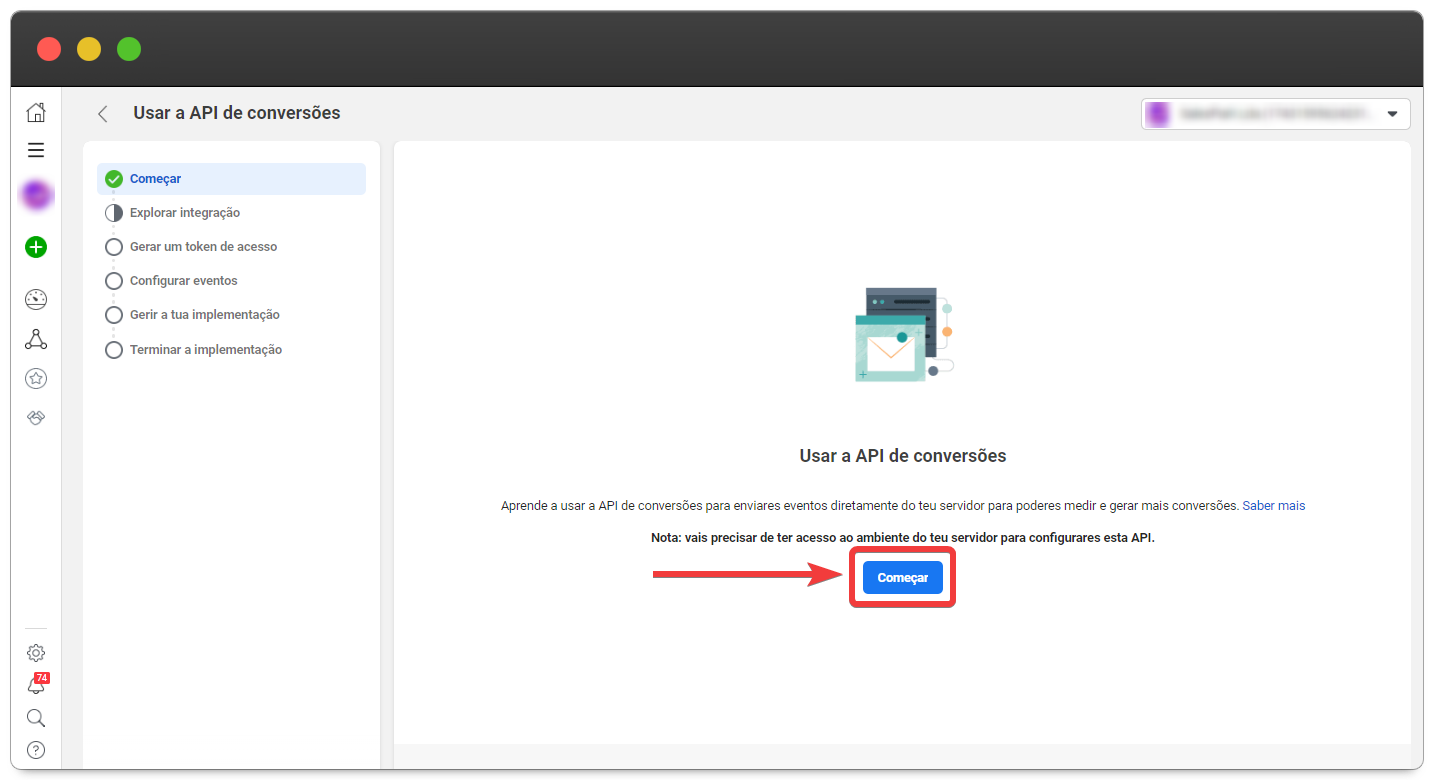Open notifications bell with 74 badge
1434x780 pixels.
(x=36, y=686)
